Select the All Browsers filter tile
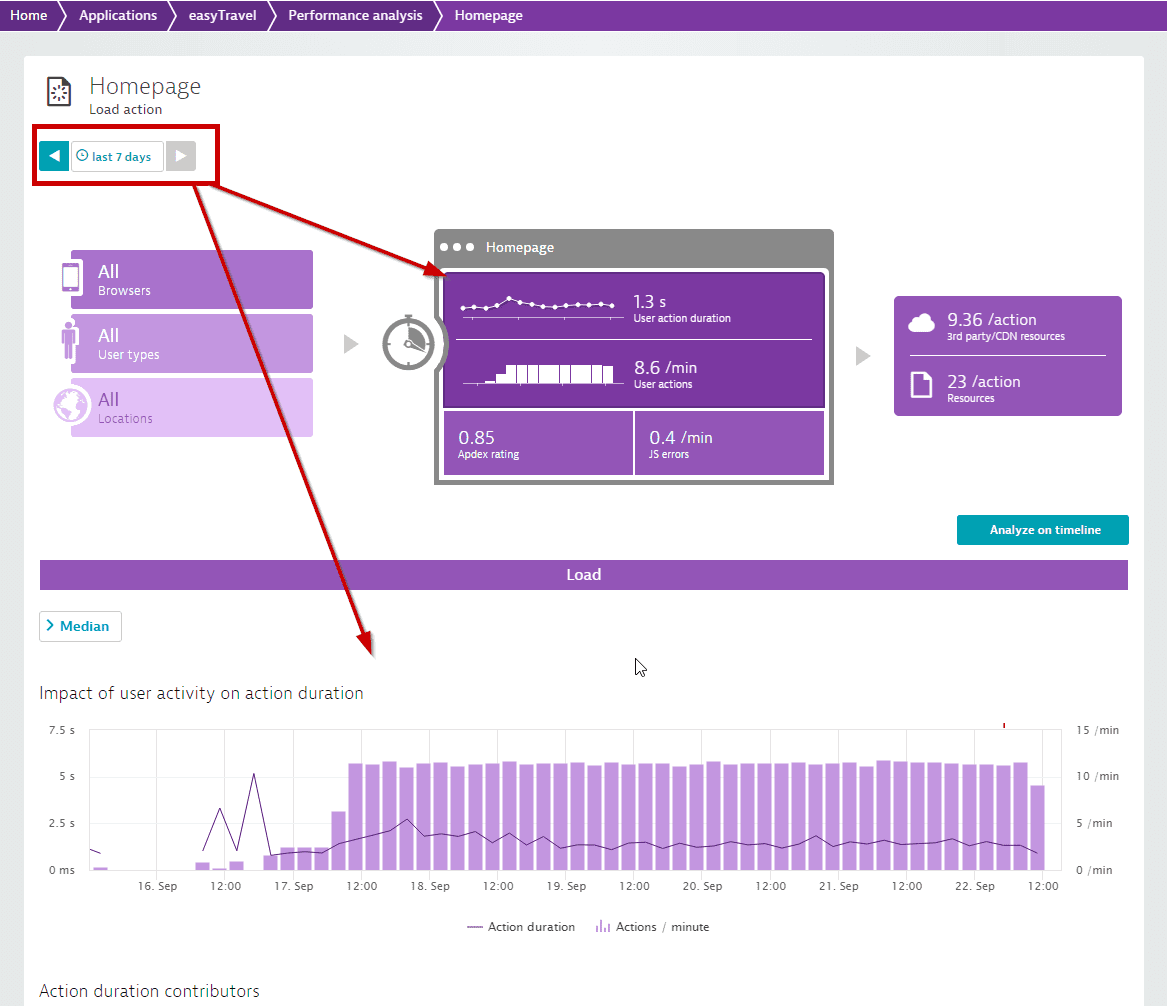1167x1006 pixels. [191, 279]
